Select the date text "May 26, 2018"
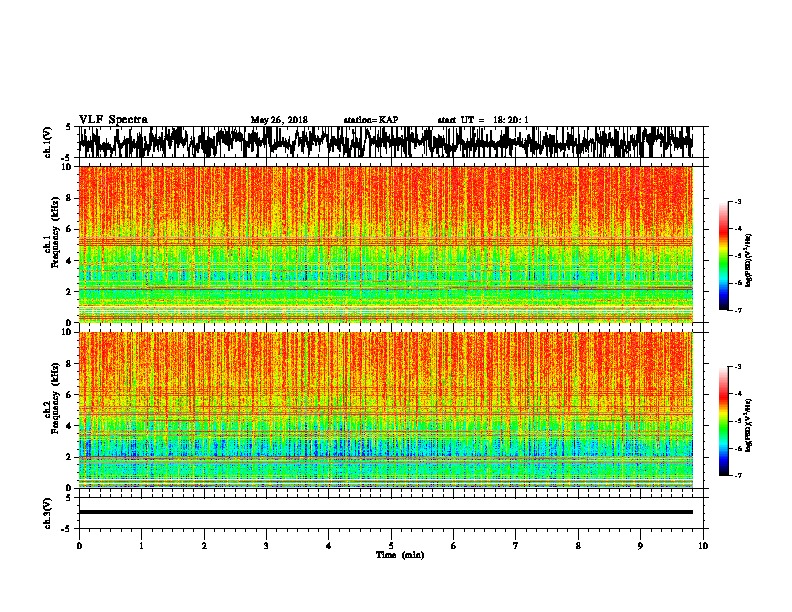 (x=279, y=120)
